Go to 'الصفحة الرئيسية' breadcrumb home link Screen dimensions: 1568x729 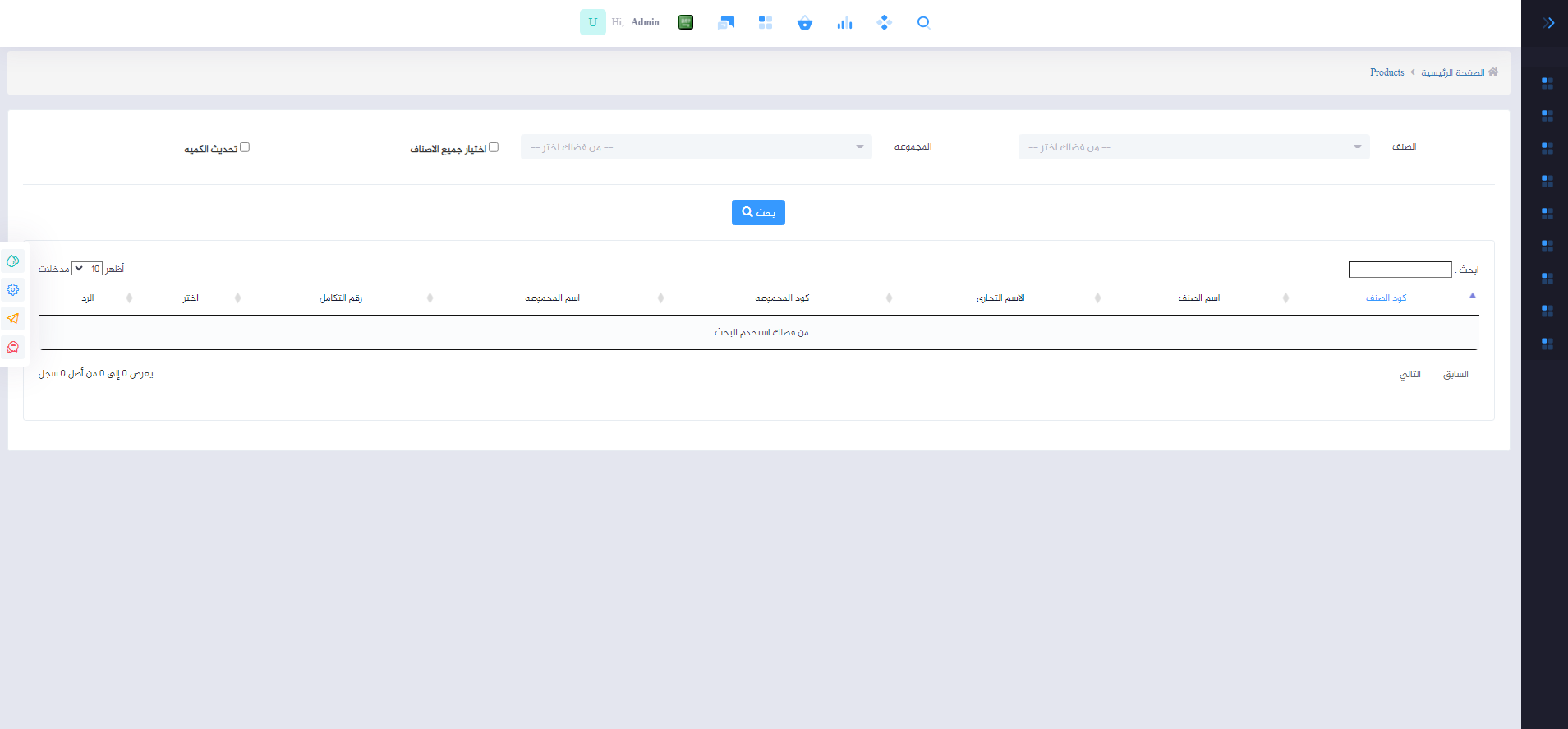tap(1452, 72)
